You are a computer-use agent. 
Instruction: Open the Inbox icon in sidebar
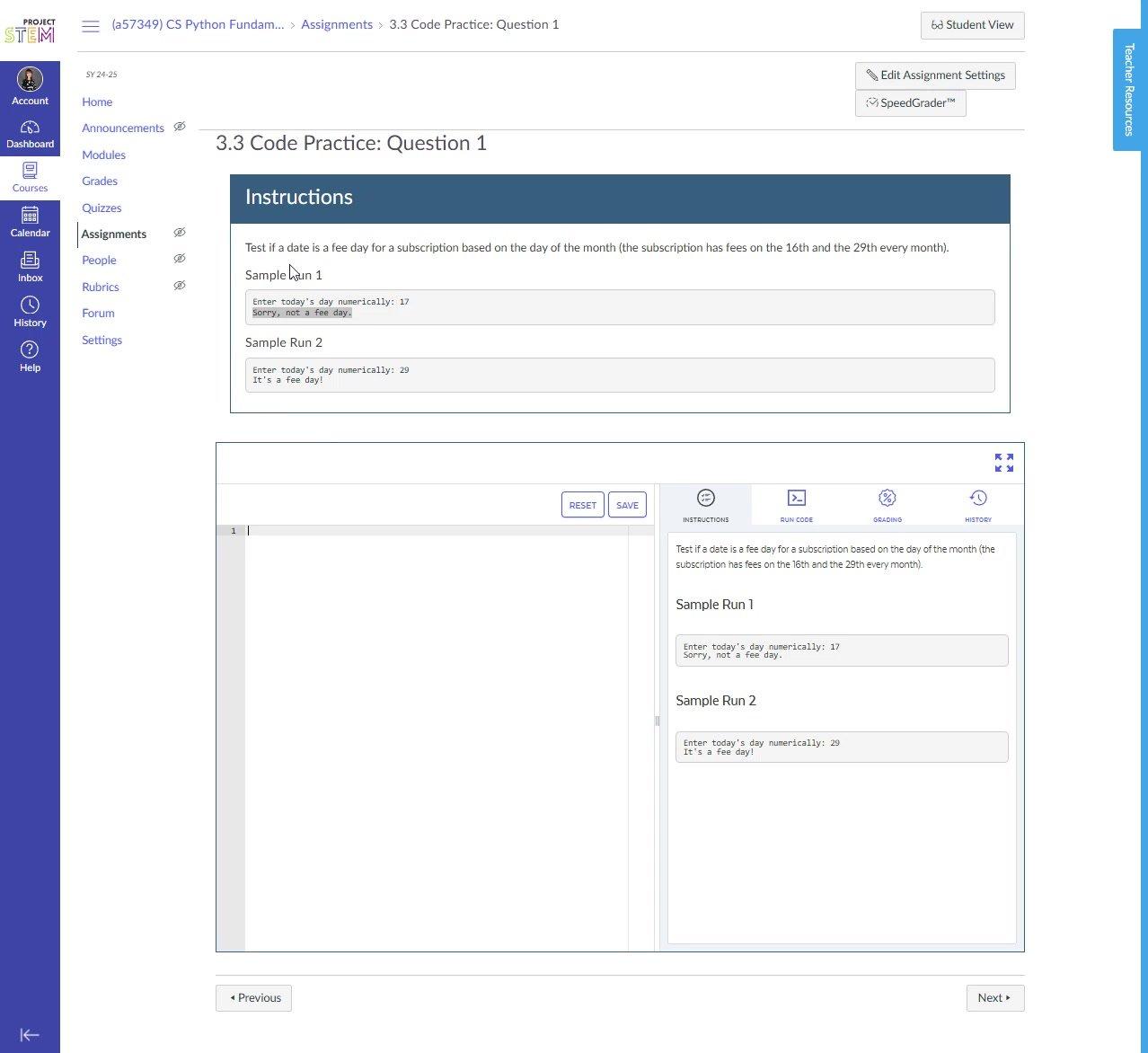tap(30, 261)
